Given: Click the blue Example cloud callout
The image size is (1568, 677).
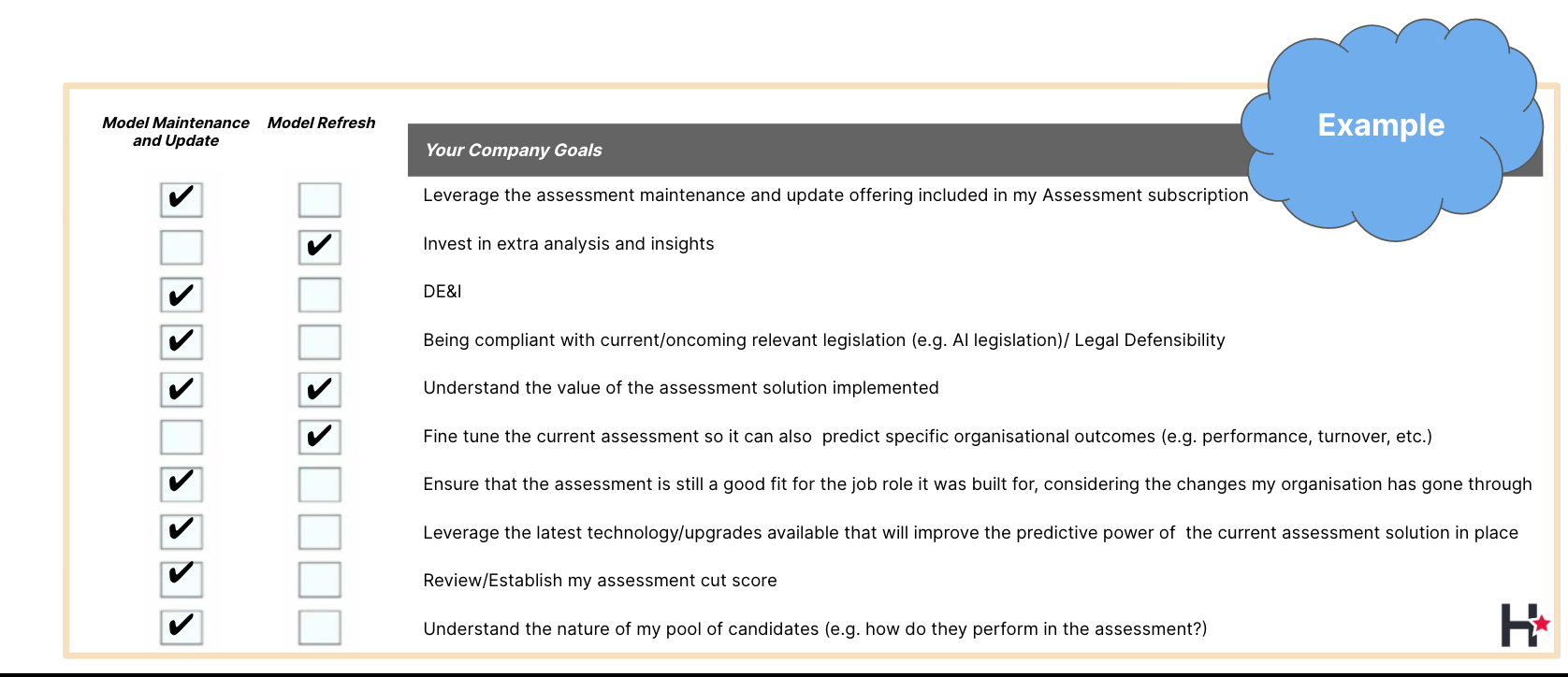Looking at the screenshot, I should click(x=1382, y=125).
